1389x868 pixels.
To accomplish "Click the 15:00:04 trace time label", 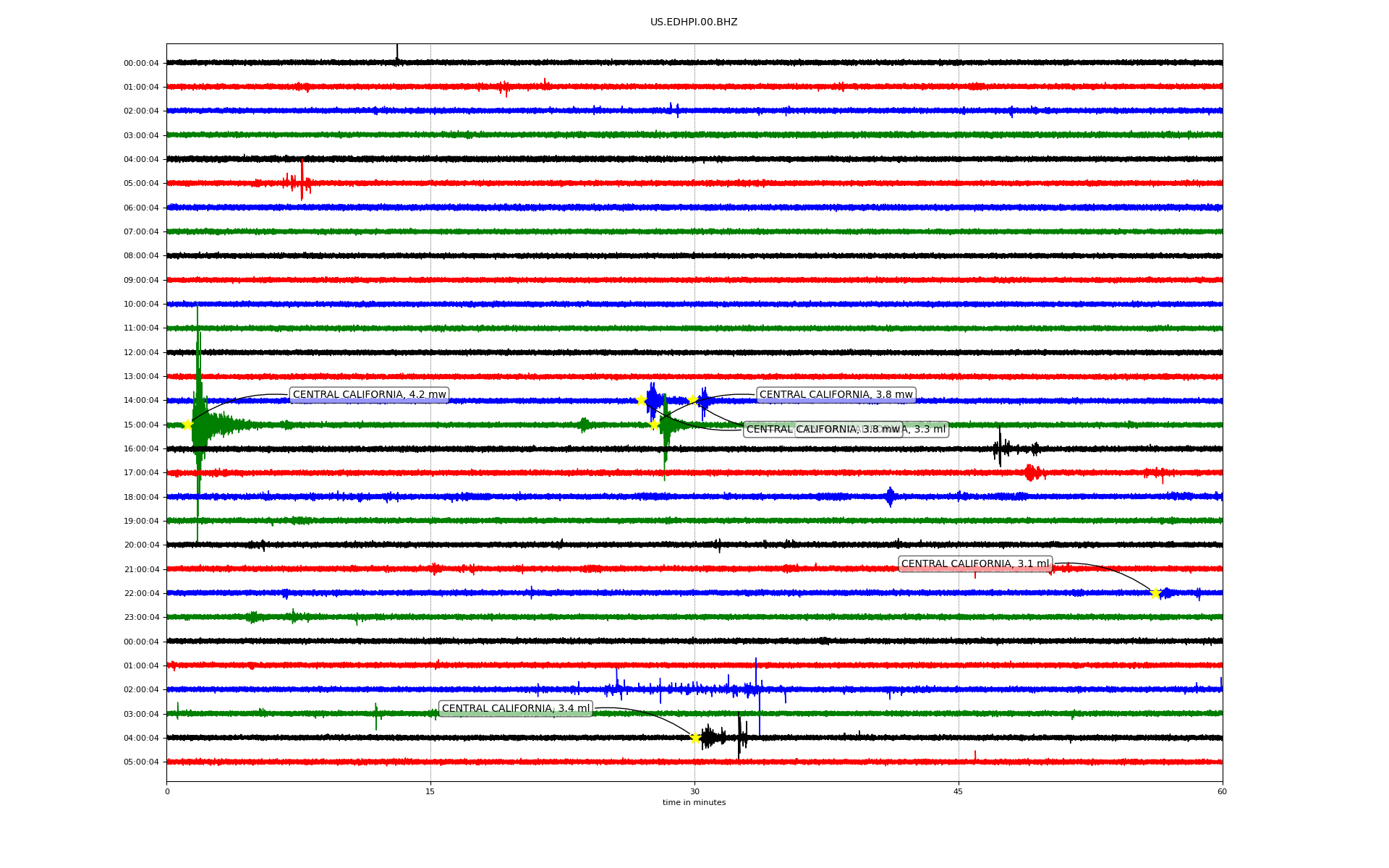I will (141, 425).
